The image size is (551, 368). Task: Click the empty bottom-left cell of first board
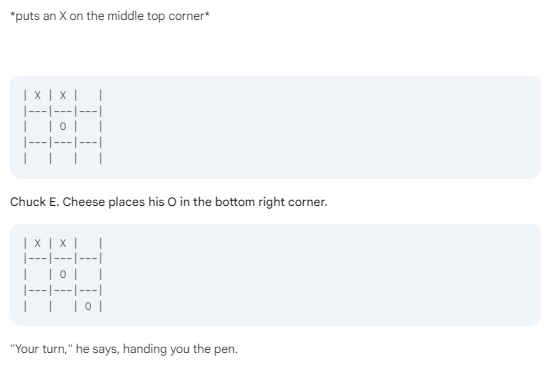click(x=38, y=158)
